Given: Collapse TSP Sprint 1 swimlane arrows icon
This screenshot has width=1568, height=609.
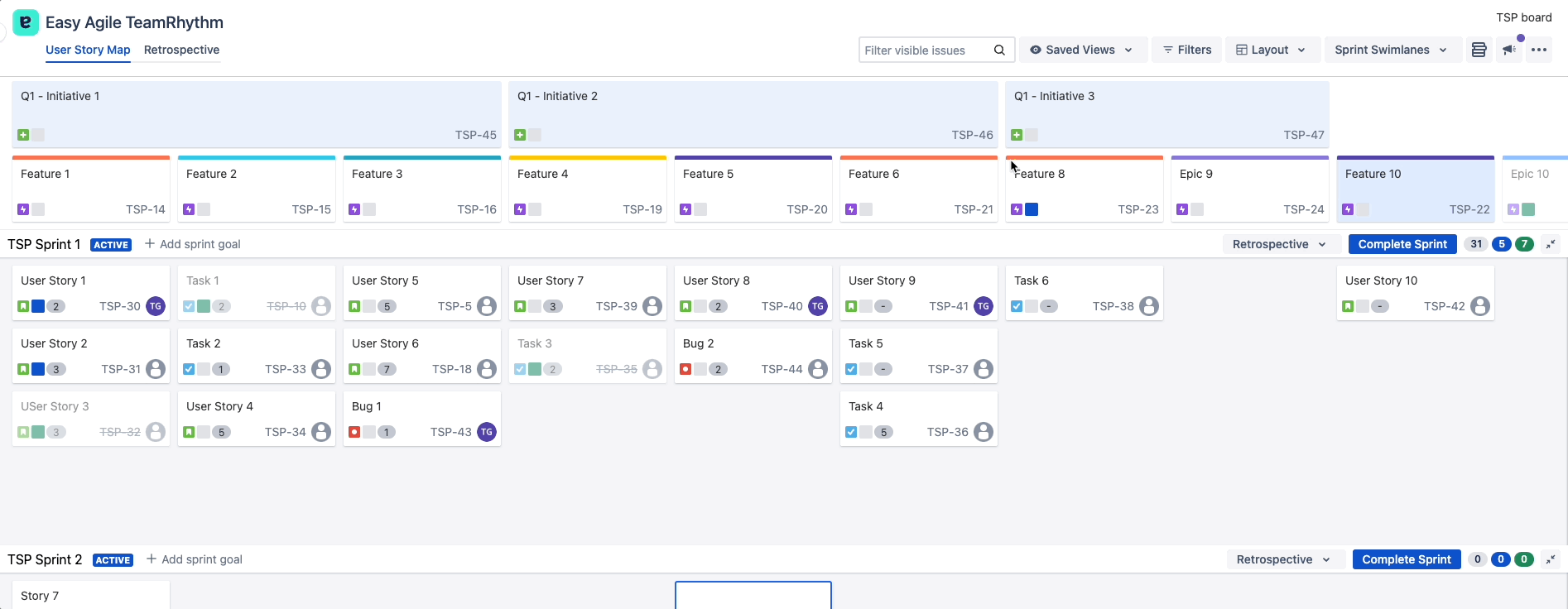Looking at the screenshot, I should (1551, 244).
